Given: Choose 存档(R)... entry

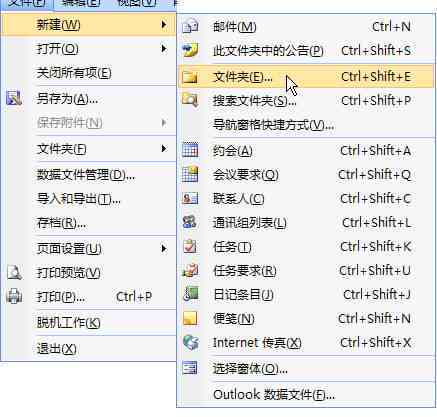Looking at the screenshot, I should 88,223.
